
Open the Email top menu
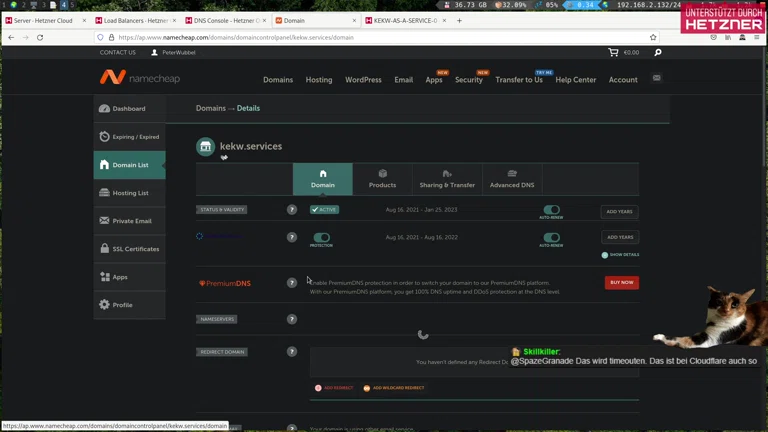pyautogui.click(x=404, y=80)
